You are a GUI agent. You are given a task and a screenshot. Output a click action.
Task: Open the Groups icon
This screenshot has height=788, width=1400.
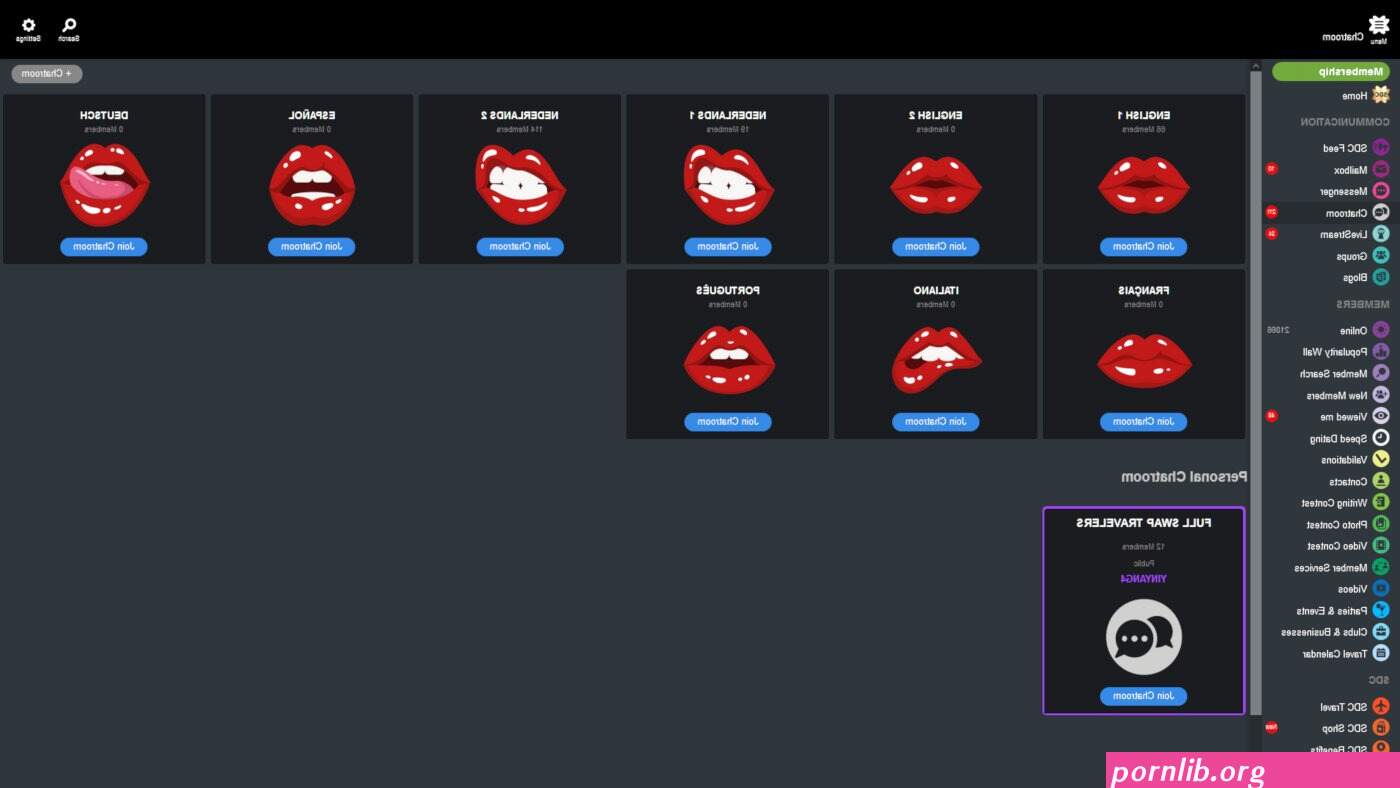pyautogui.click(x=1381, y=256)
